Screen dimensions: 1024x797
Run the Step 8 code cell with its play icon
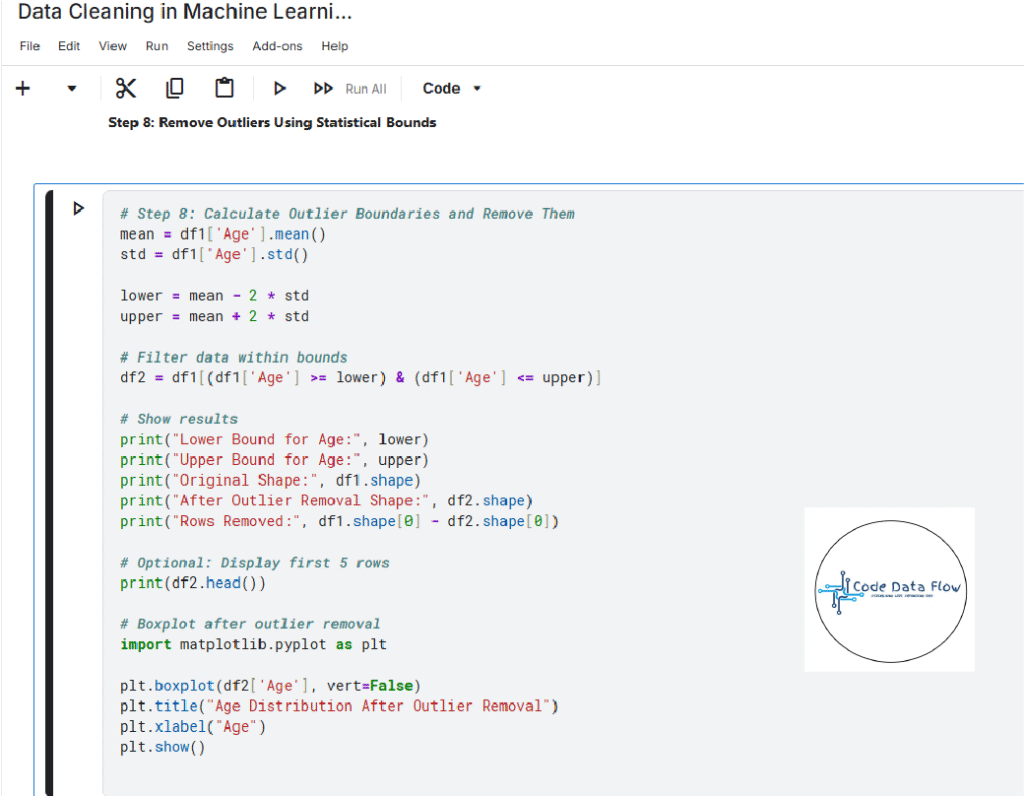(78, 208)
